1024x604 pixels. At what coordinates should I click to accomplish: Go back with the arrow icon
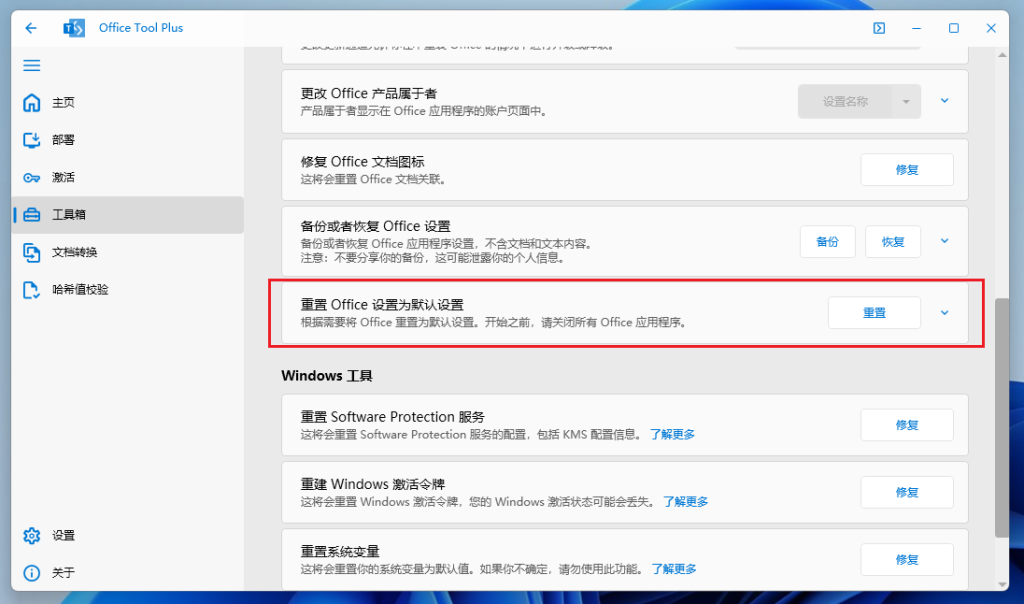(x=31, y=28)
